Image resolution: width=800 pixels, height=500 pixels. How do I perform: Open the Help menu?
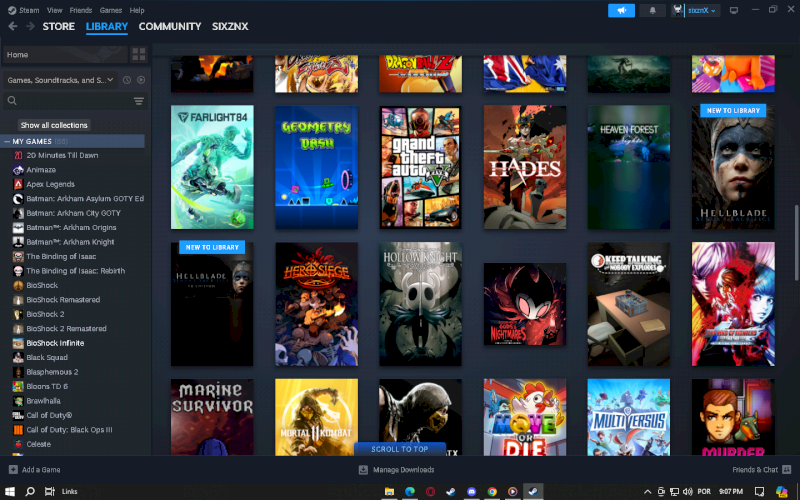[x=137, y=10]
